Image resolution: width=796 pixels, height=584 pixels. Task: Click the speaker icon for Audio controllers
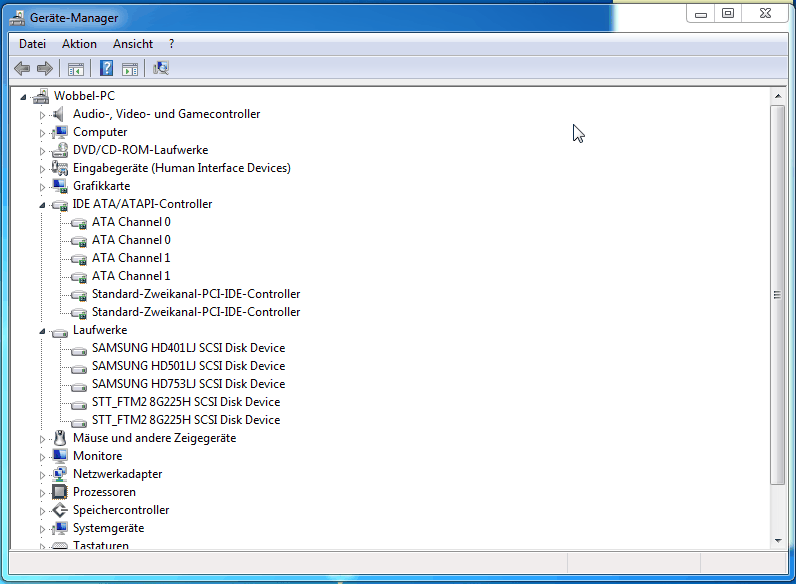pyautogui.click(x=59, y=114)
